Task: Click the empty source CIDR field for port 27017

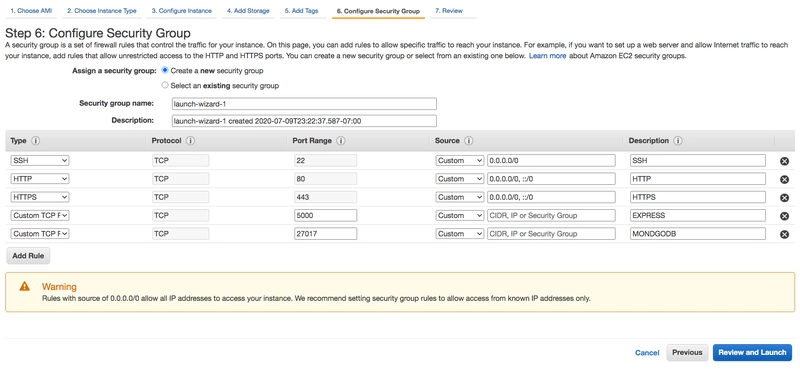Action: point(551,234)
